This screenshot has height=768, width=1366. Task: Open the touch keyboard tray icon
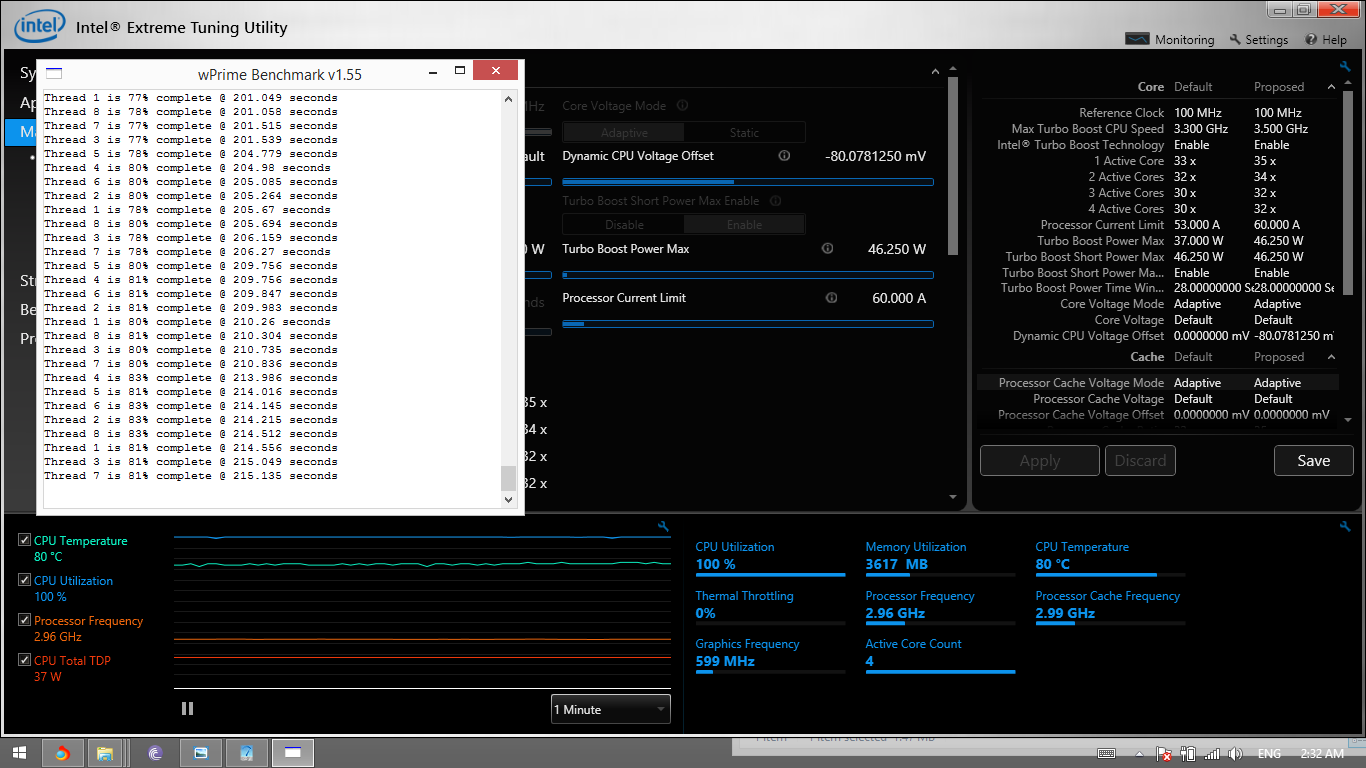coord(1106,754)
